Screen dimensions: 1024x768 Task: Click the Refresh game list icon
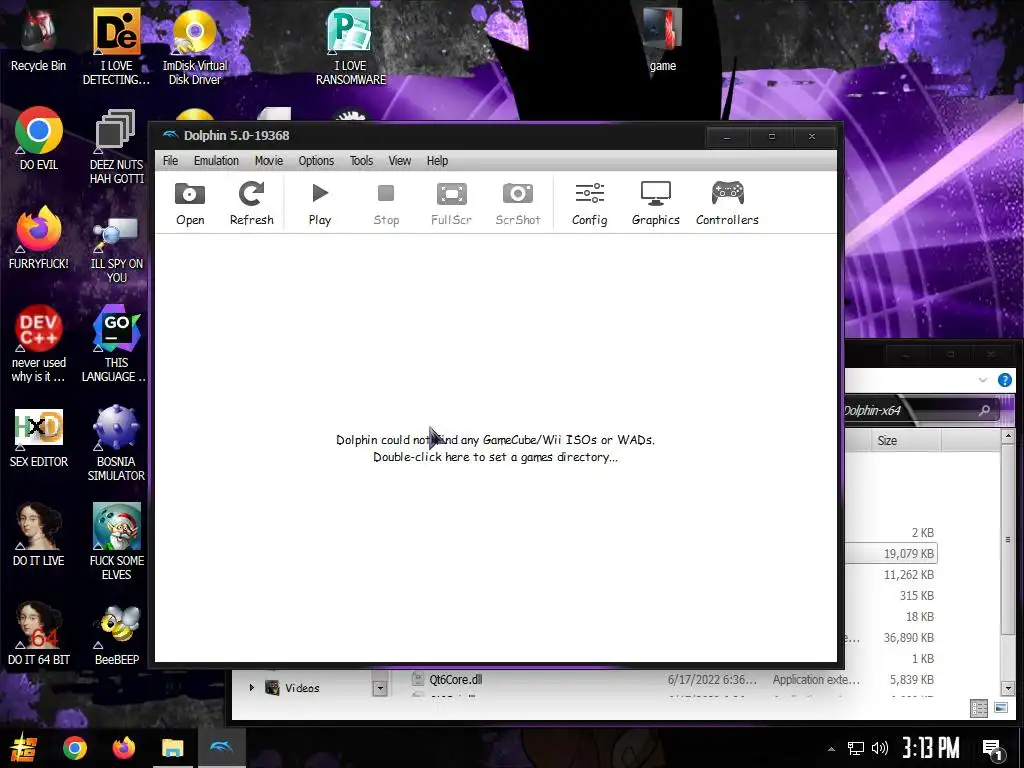(251, 203)
